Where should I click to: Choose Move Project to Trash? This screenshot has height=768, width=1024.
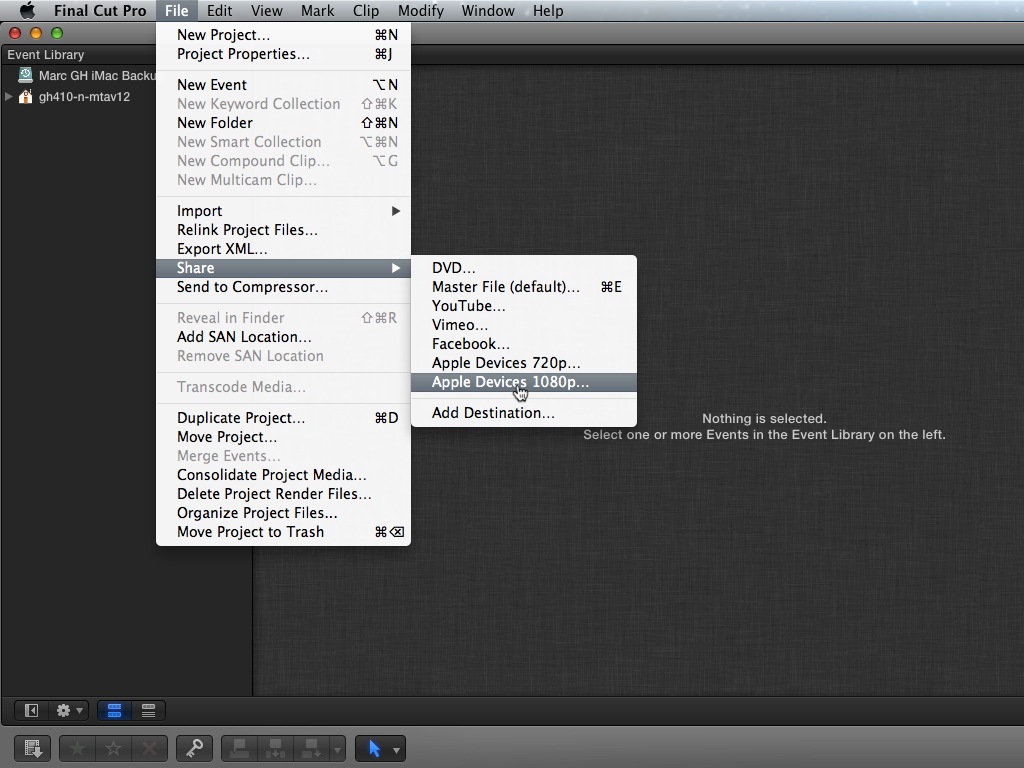[283, 532]
